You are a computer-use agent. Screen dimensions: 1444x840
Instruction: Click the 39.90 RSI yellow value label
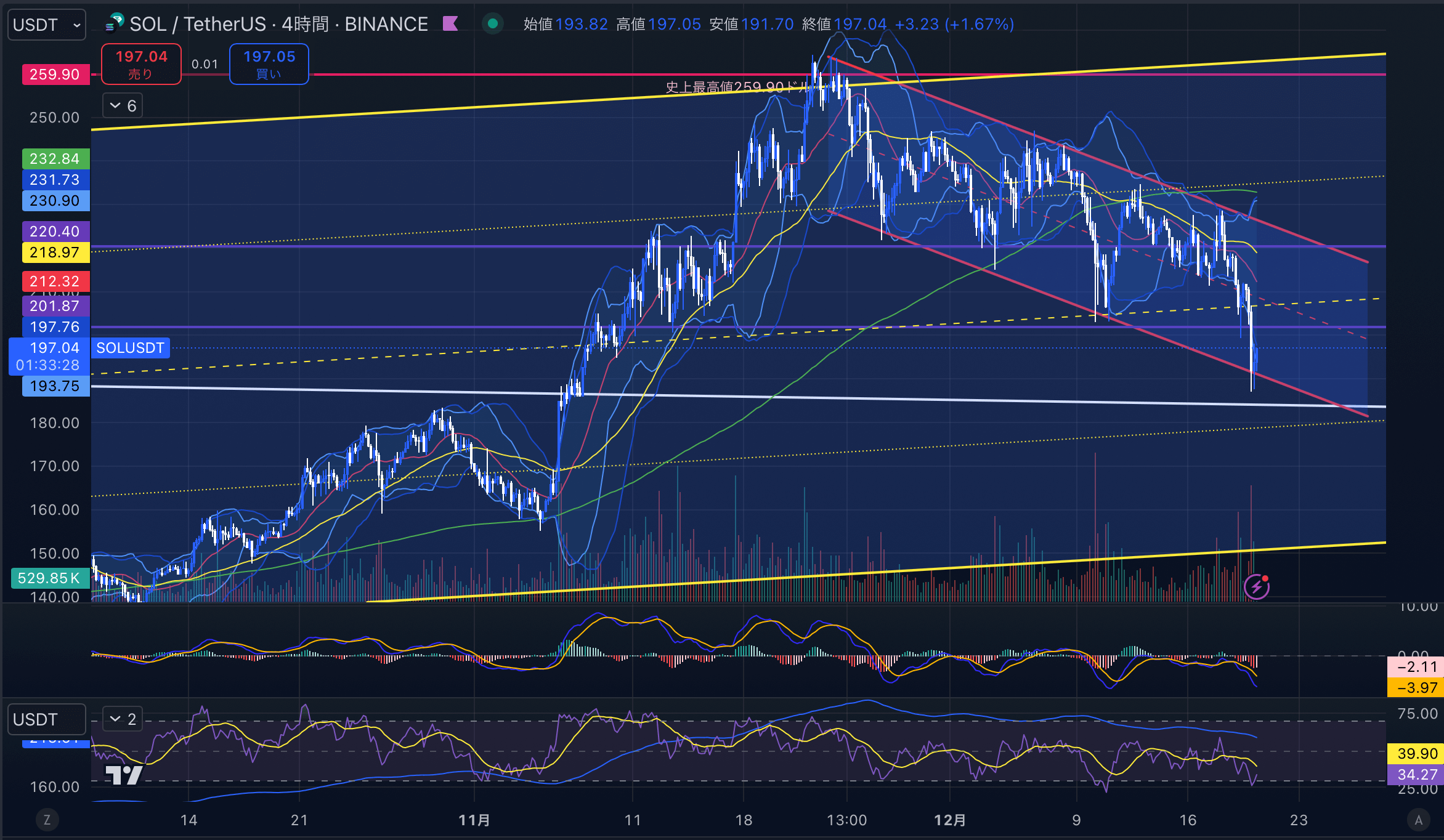[1416, 754]
